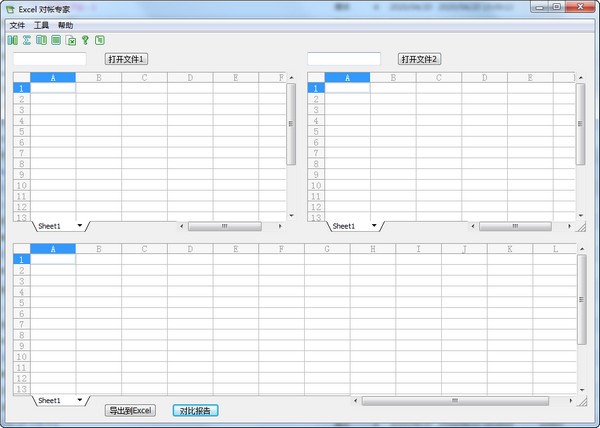
Task: Click the green question mark help icon
Action: tap(86, 40)
